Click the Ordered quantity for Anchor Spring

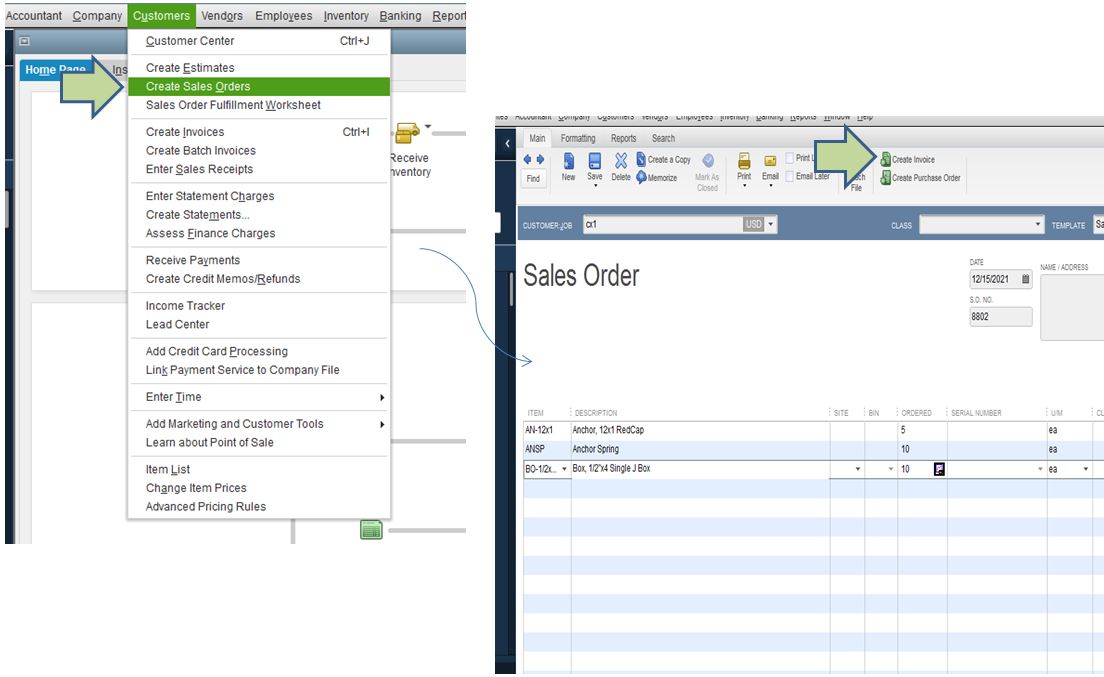coord(922,449)
